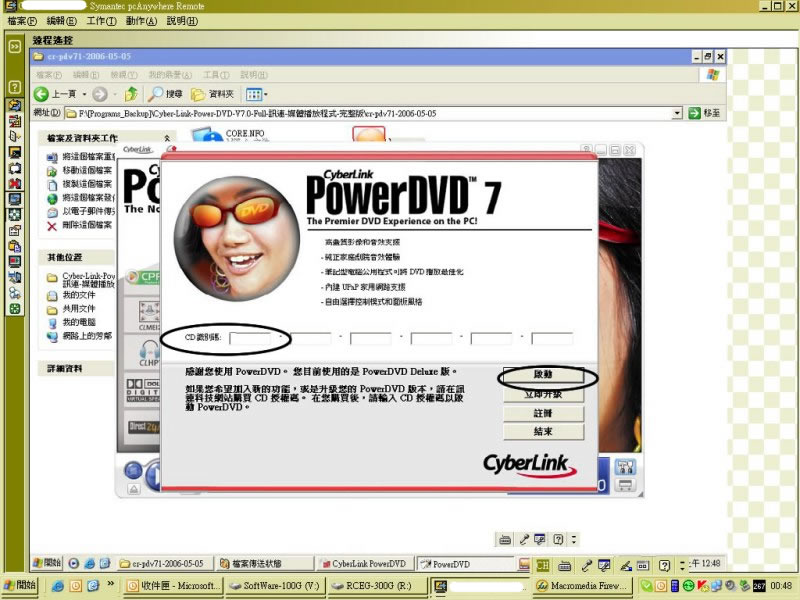Go up one folder level in Explorer
Screen dimensions: 800x600
click(132, 94)
